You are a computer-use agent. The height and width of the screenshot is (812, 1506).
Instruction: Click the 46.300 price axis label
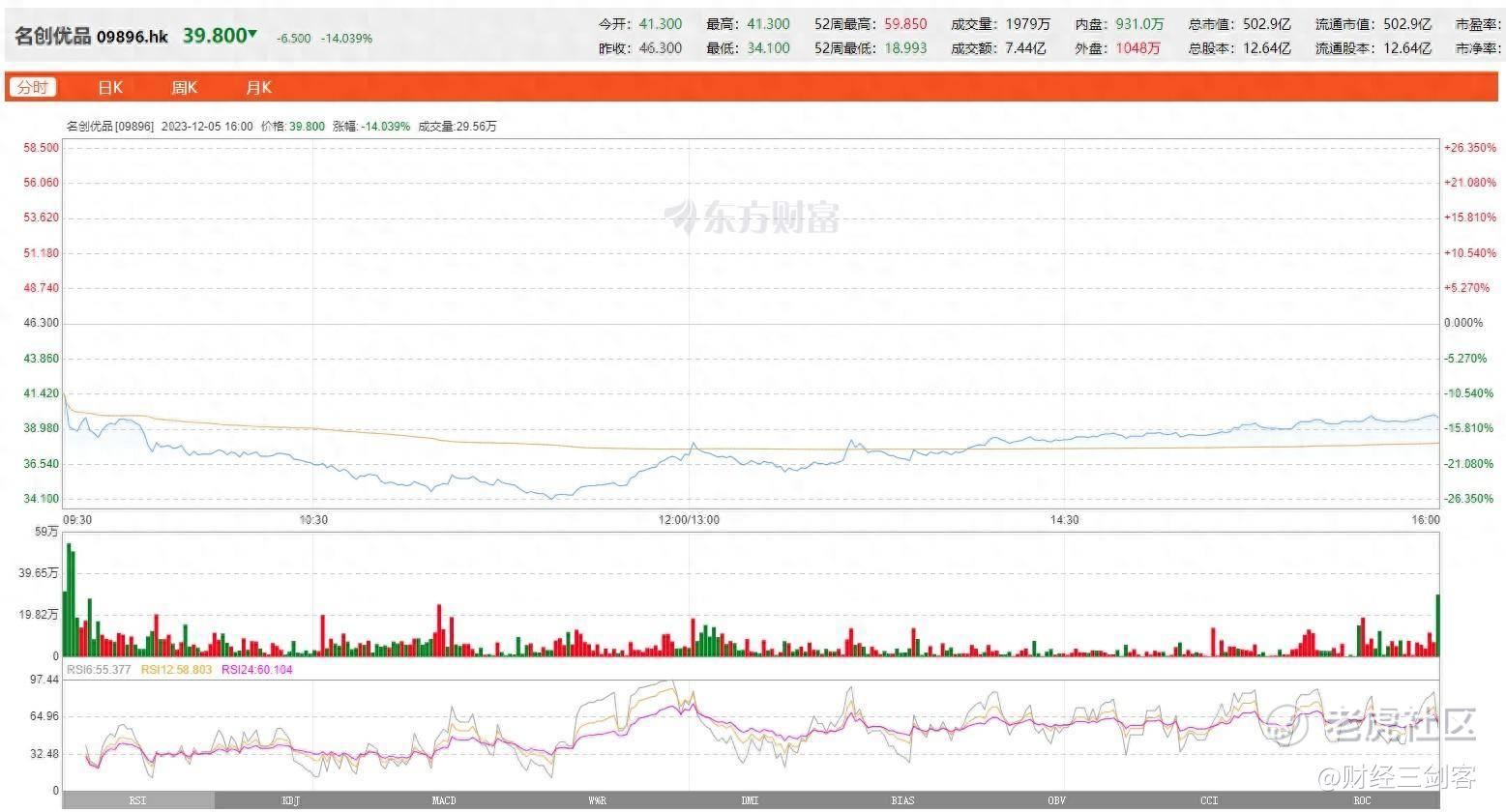(41, 323)
